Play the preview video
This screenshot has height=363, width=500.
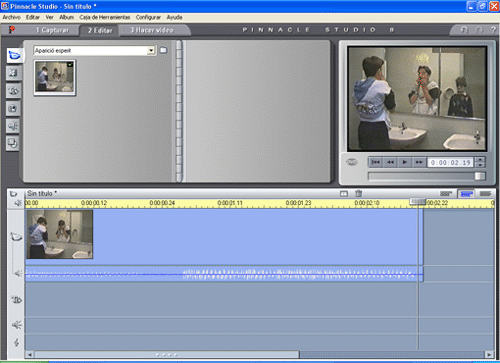click(x=404, y=162)
